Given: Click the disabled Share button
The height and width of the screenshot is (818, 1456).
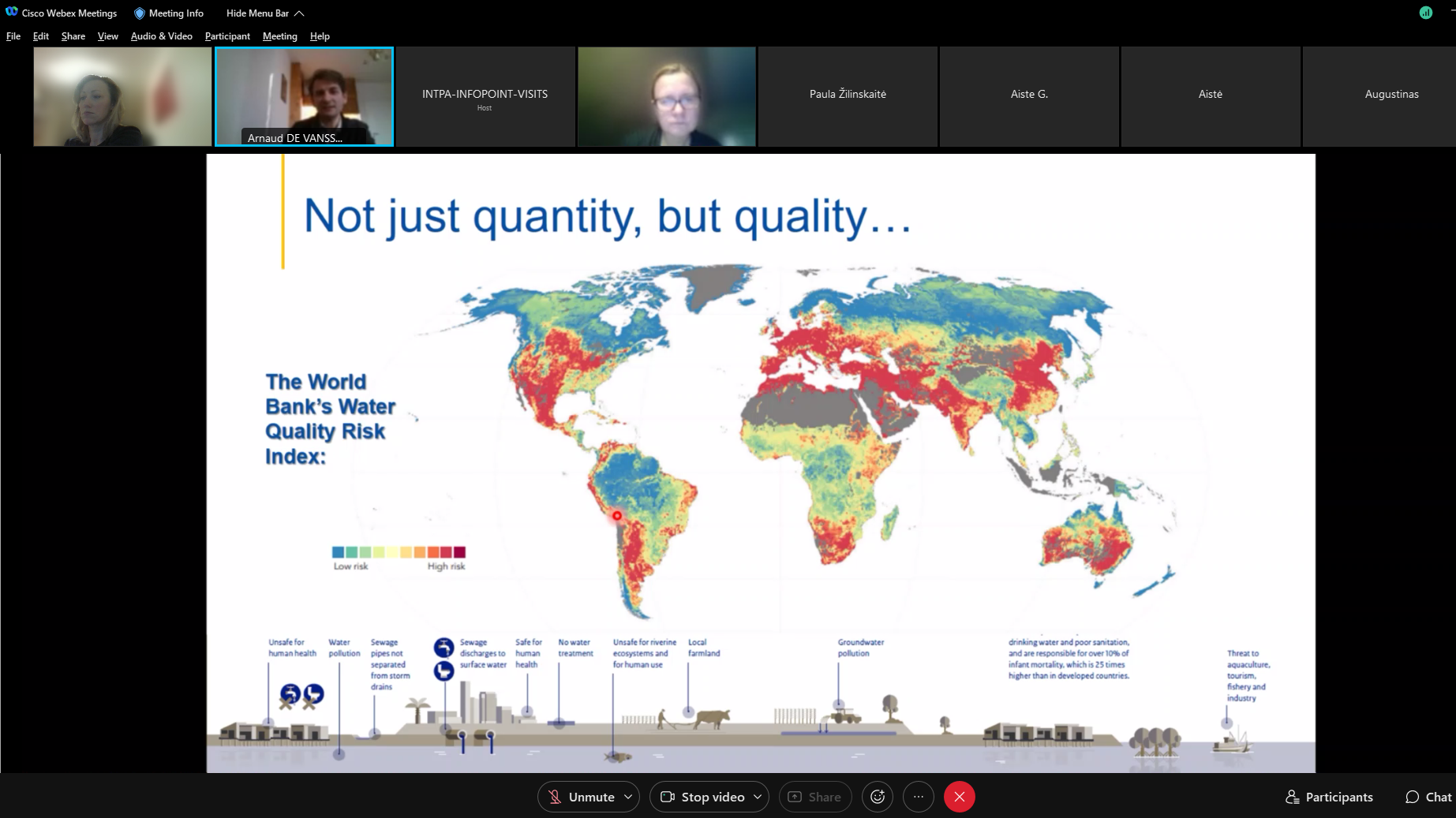Looking at the screenshot, I should [815, 797].
